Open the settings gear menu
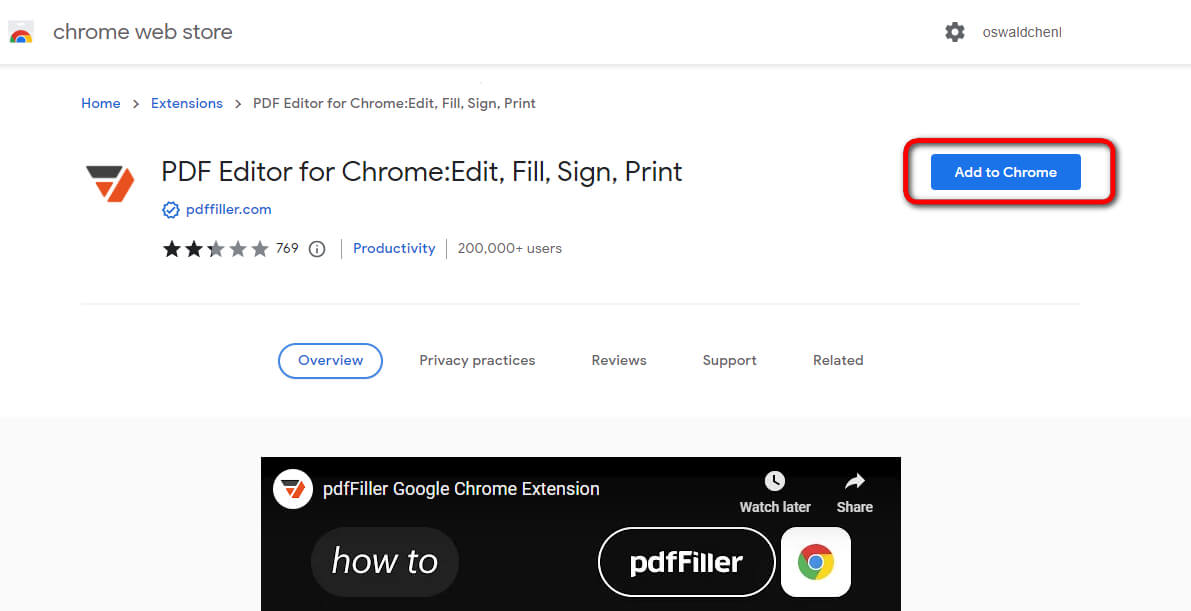 click(x=955, y=32)
